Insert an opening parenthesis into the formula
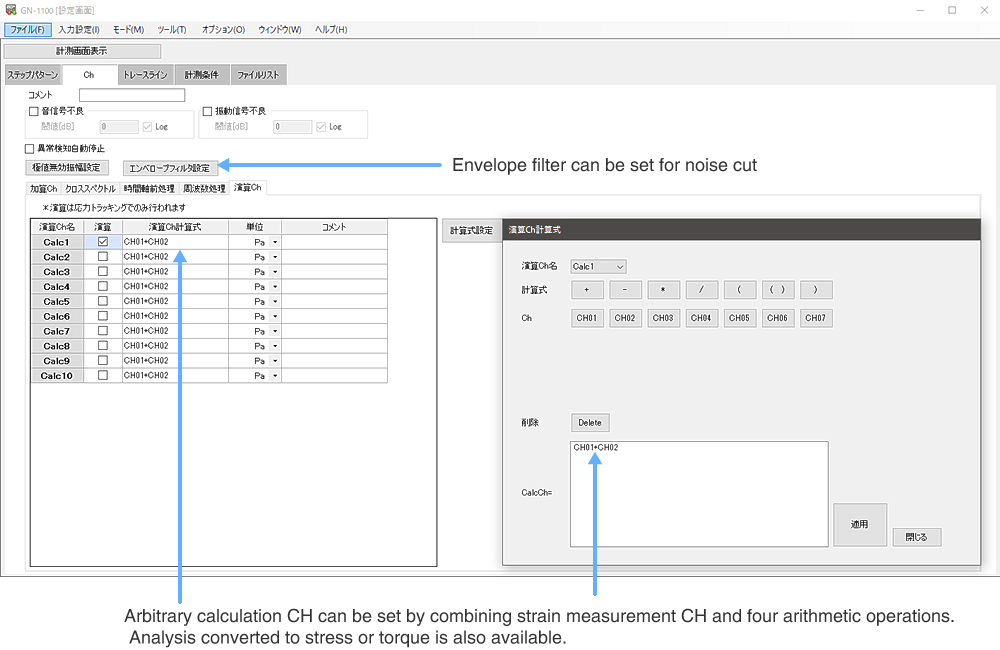 click(x=740, y=290)
